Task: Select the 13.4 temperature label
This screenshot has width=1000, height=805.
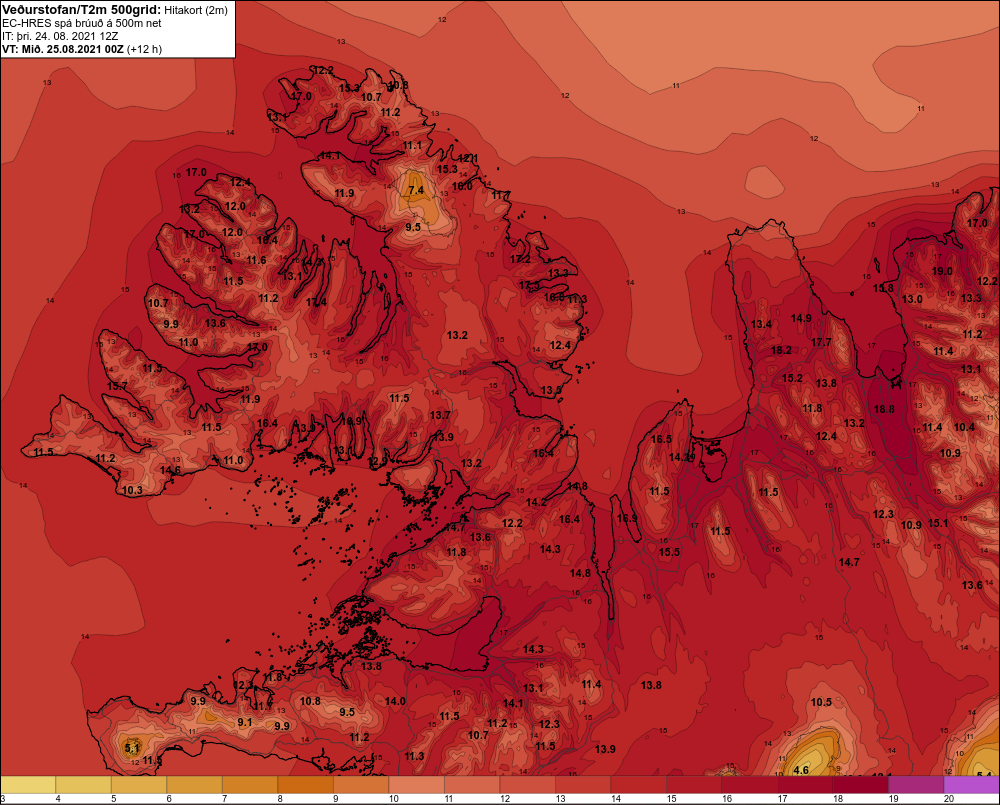Action: pos(761,324)
